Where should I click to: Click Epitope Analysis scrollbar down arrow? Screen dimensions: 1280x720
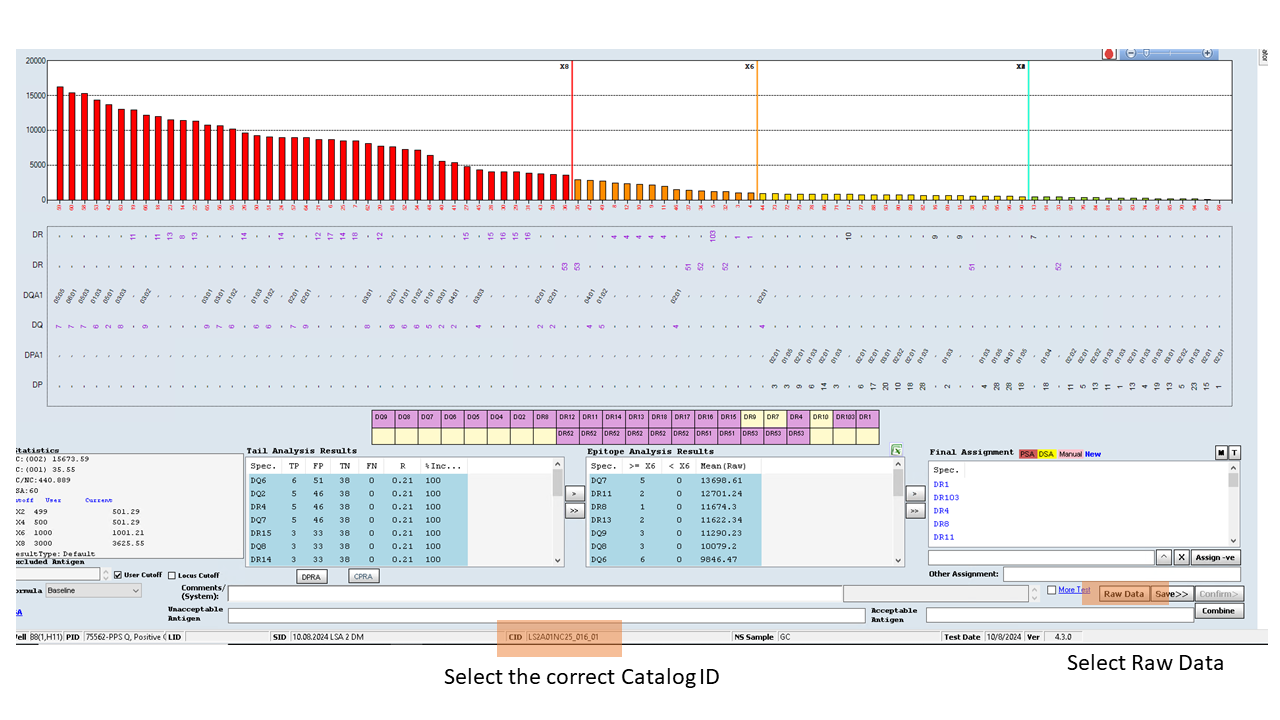pyautogui.click(x=897, y=561)
